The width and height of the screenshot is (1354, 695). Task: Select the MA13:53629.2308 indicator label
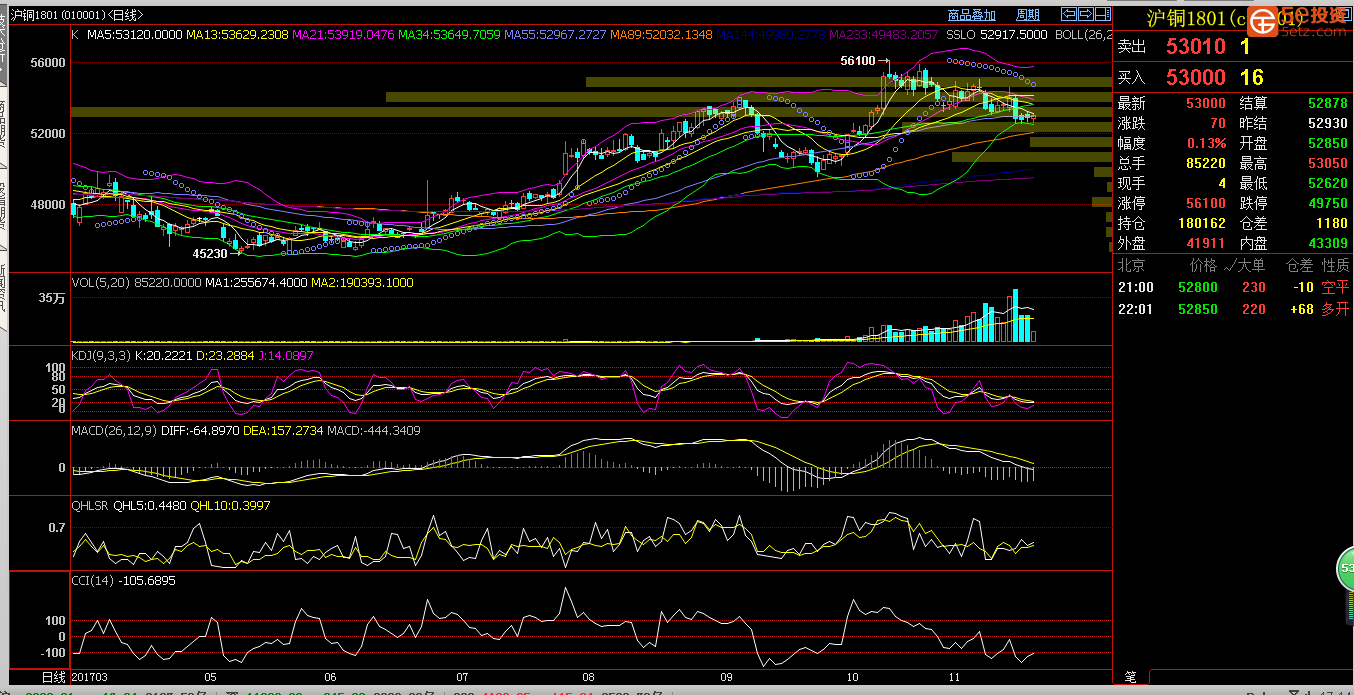pyautogui.click(x=238, y=34)
